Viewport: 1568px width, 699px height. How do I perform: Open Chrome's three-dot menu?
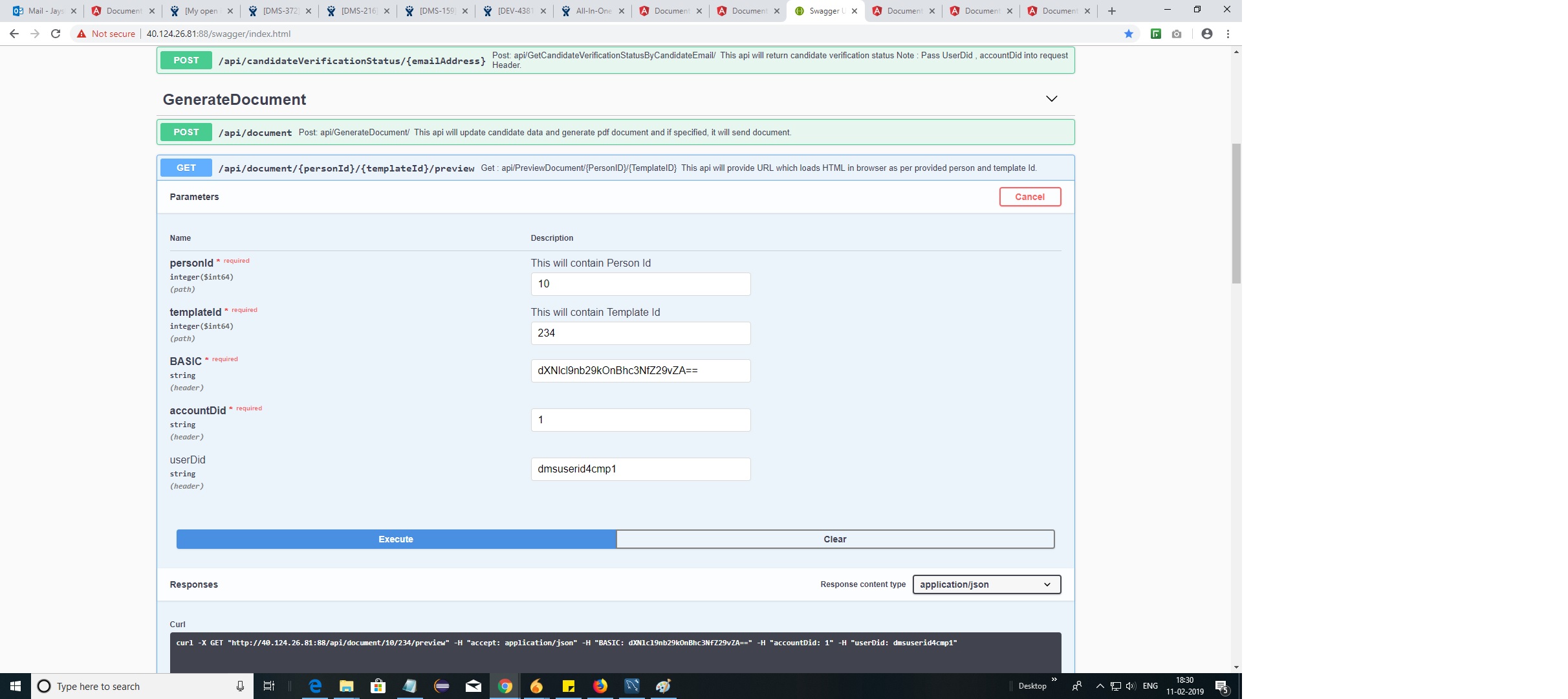click(x=1228, y=34)
